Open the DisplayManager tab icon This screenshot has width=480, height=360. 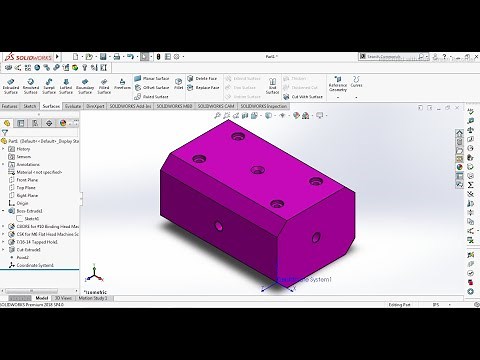[63, 123]
